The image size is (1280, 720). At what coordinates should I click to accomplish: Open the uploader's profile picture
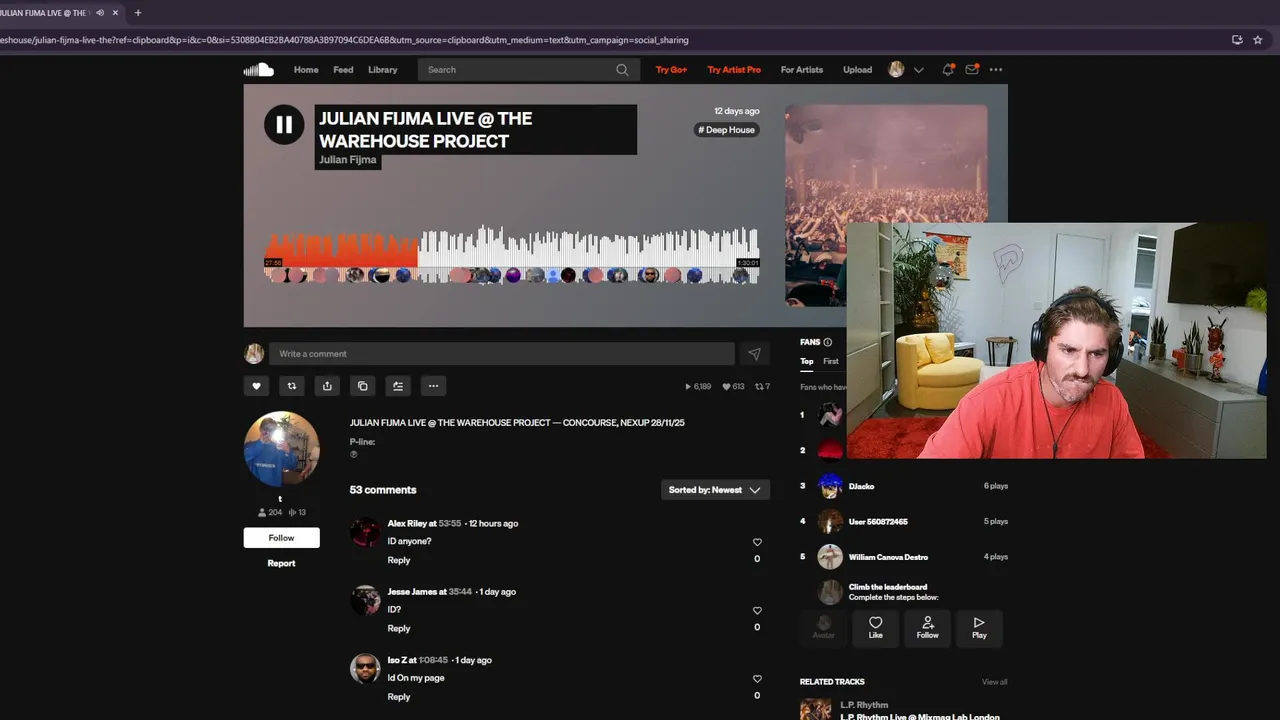pyautogui.click(x=282, y=449)
